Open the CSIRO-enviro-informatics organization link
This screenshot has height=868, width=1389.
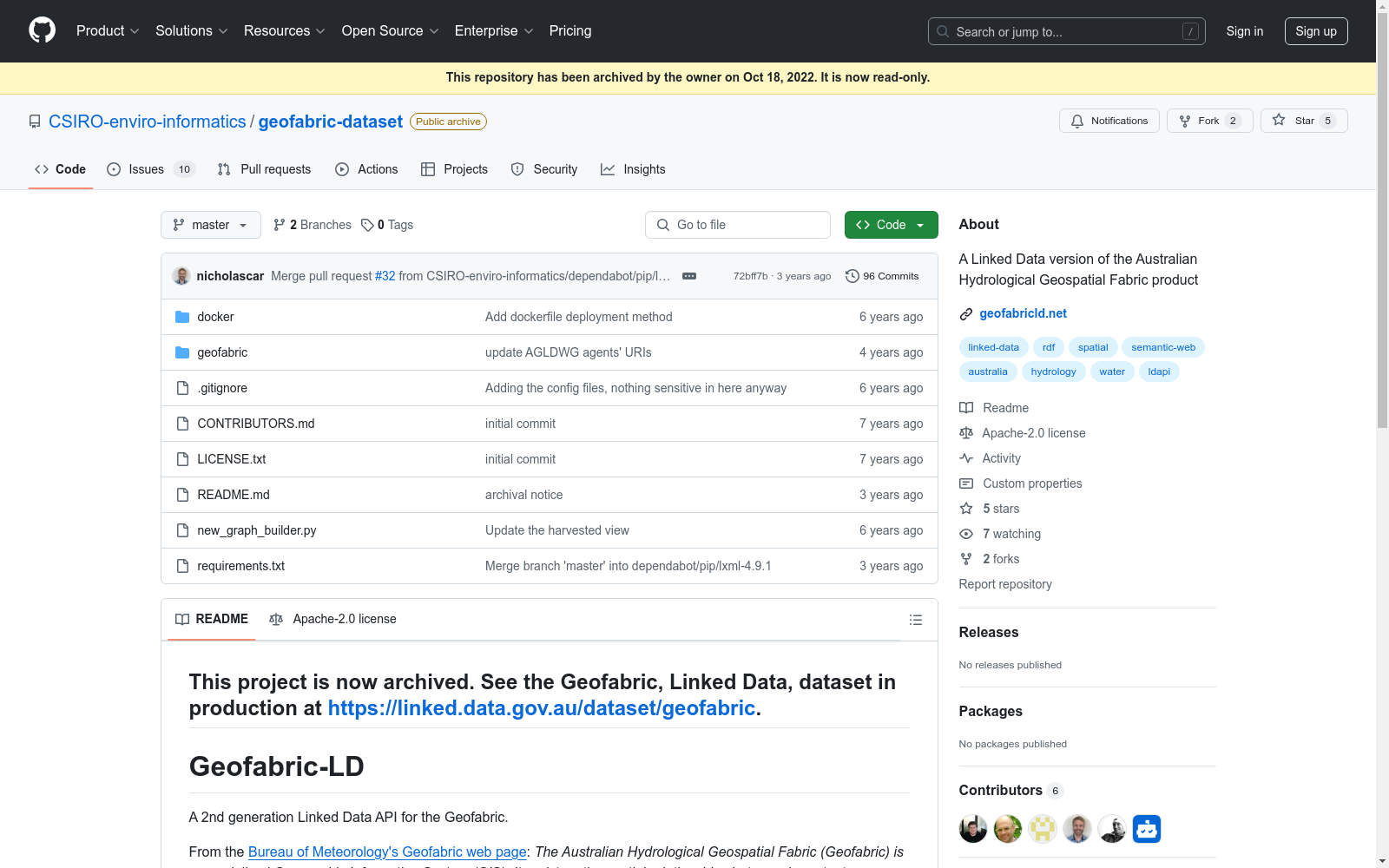[148, 122]
